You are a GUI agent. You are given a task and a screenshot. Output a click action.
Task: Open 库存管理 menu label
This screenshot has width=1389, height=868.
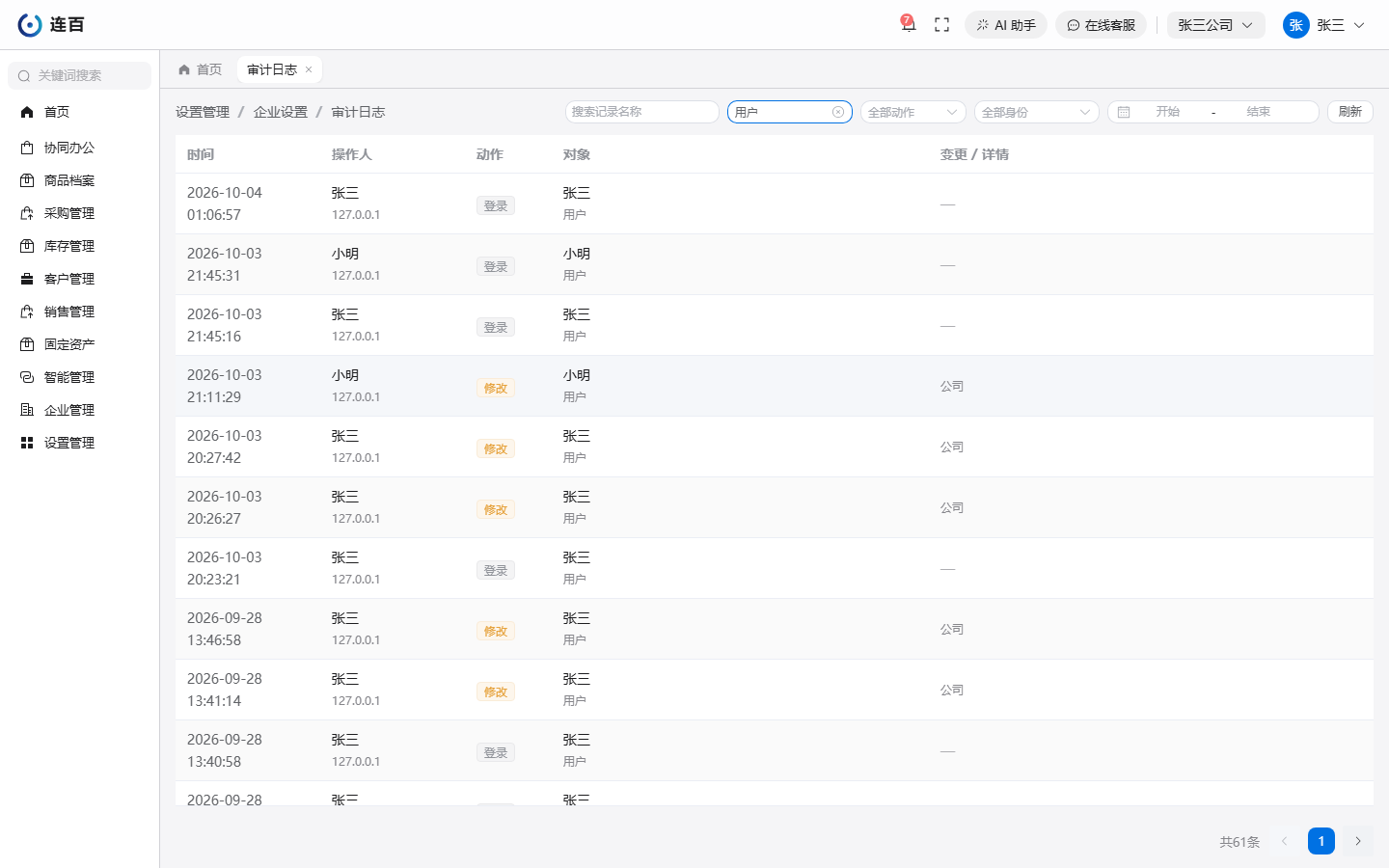69,246
